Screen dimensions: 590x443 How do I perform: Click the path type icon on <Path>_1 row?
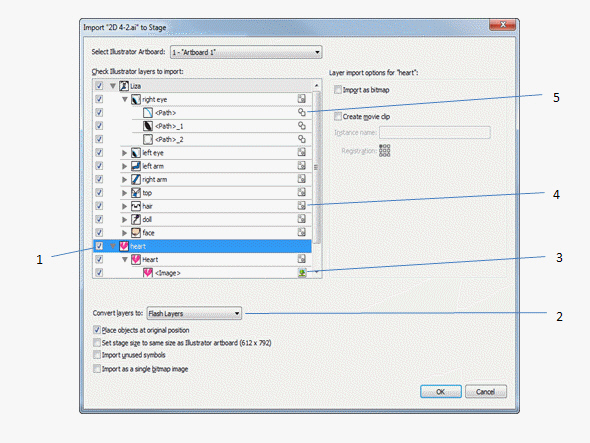[302, 125]
